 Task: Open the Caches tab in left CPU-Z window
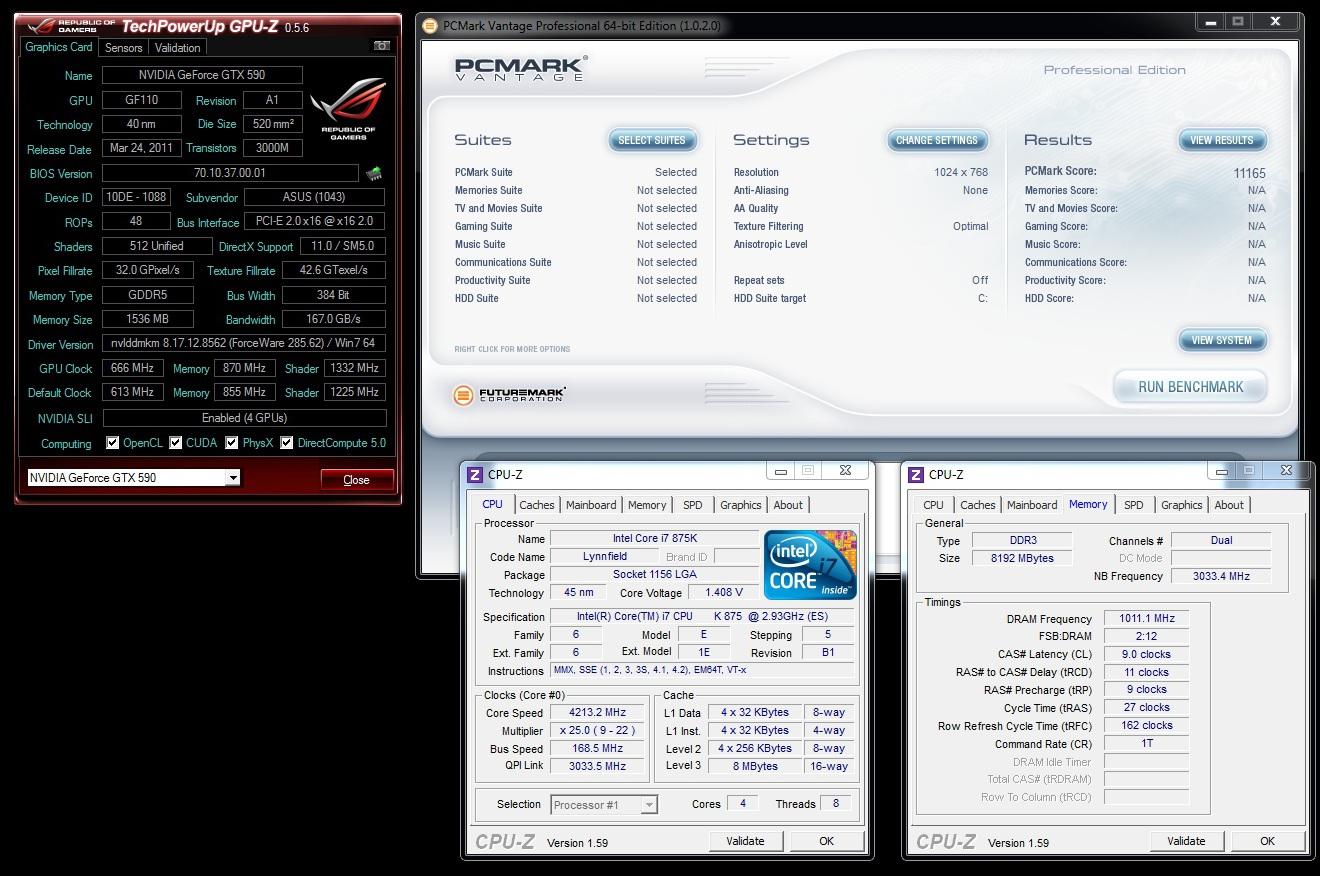pos(537,505)
